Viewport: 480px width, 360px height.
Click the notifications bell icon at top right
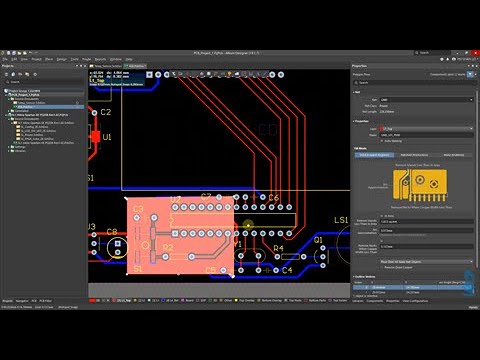(x=448, y=59)
